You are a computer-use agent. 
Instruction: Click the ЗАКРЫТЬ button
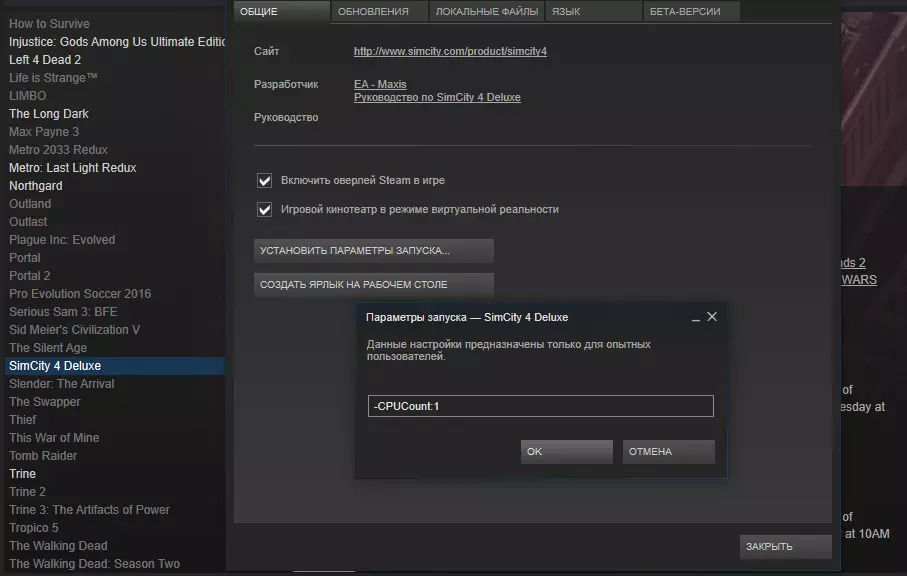(786, 547)
